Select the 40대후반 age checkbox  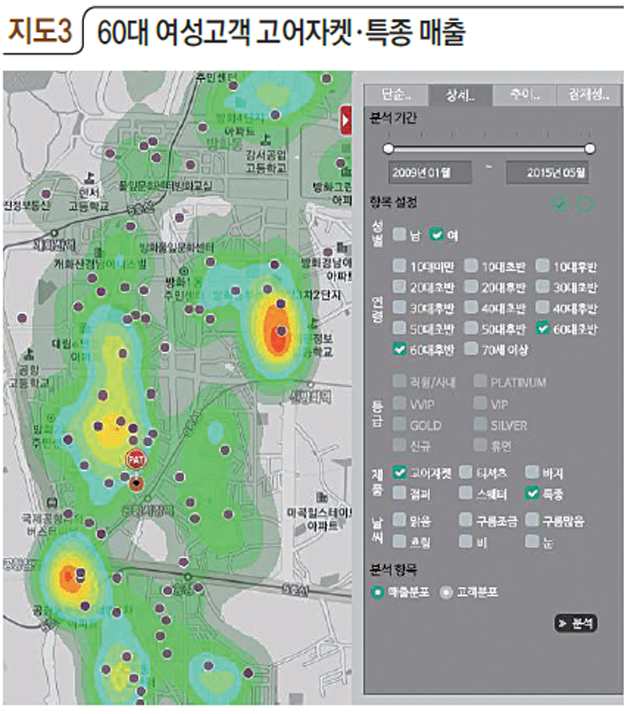click(542, 307)
